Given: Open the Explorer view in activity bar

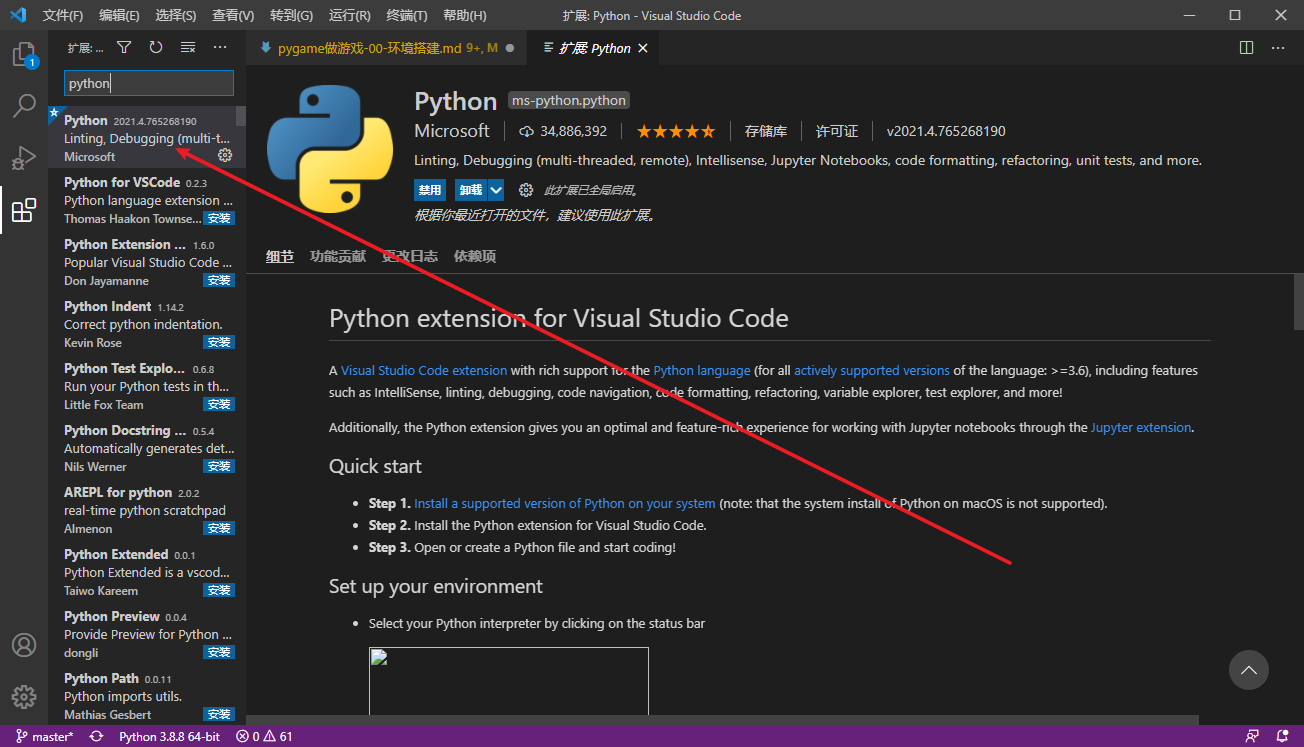Looking at the screenshot, I should (x=24, y=55).
